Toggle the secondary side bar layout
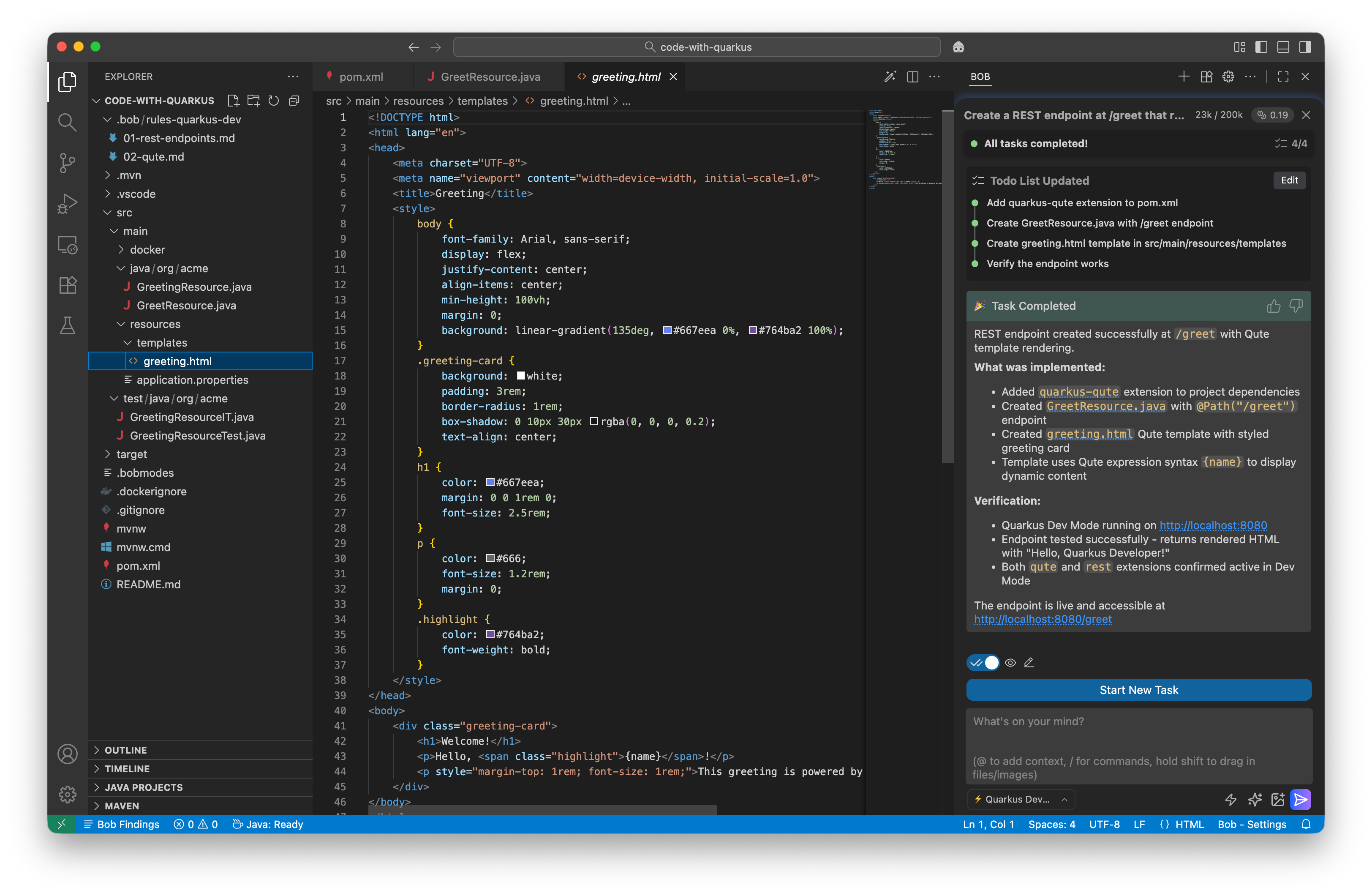Viewport: 1372px width, 896px height. click(1305, 47)
